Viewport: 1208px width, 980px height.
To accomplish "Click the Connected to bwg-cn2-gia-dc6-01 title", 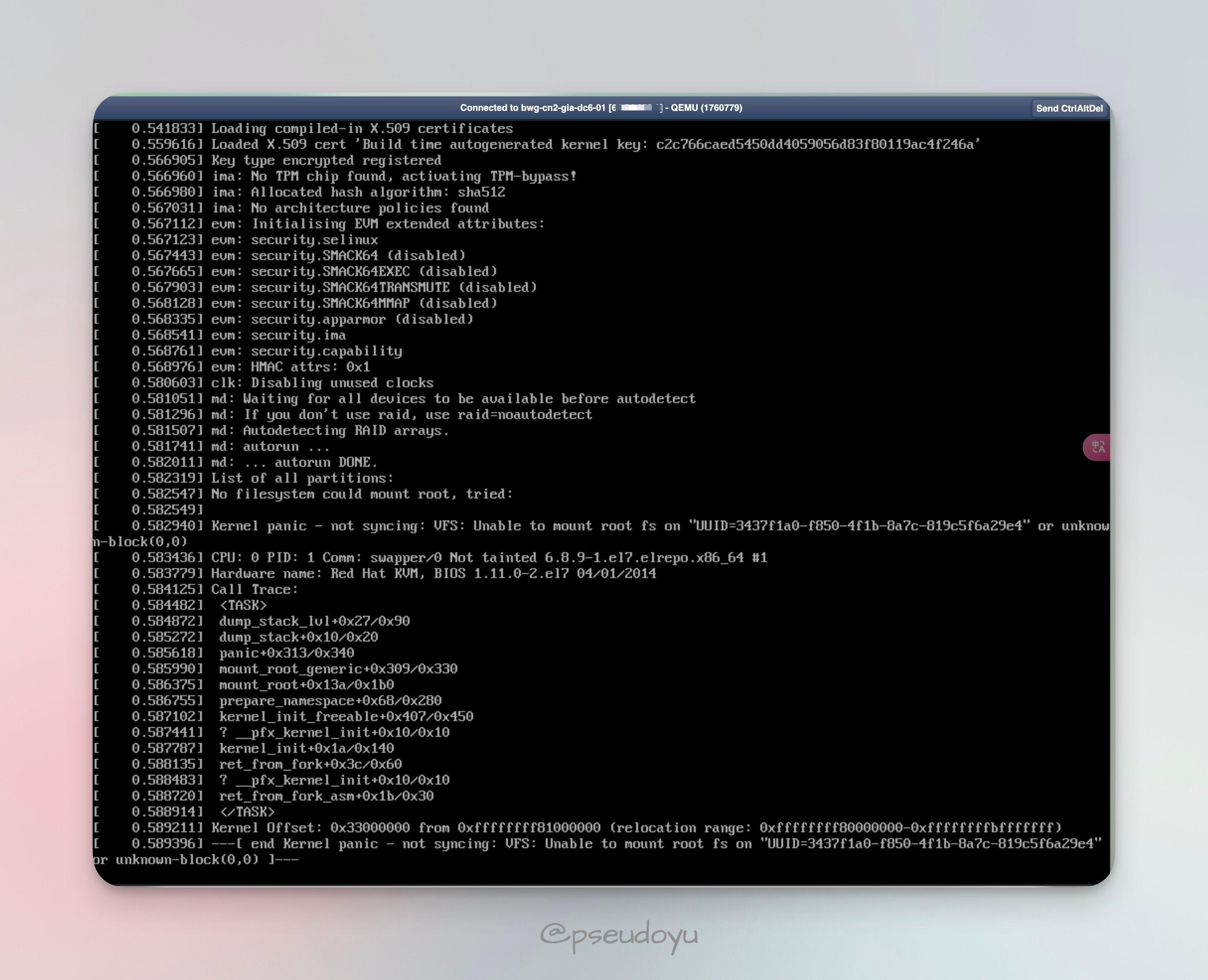I will click(x=601, y=108).
